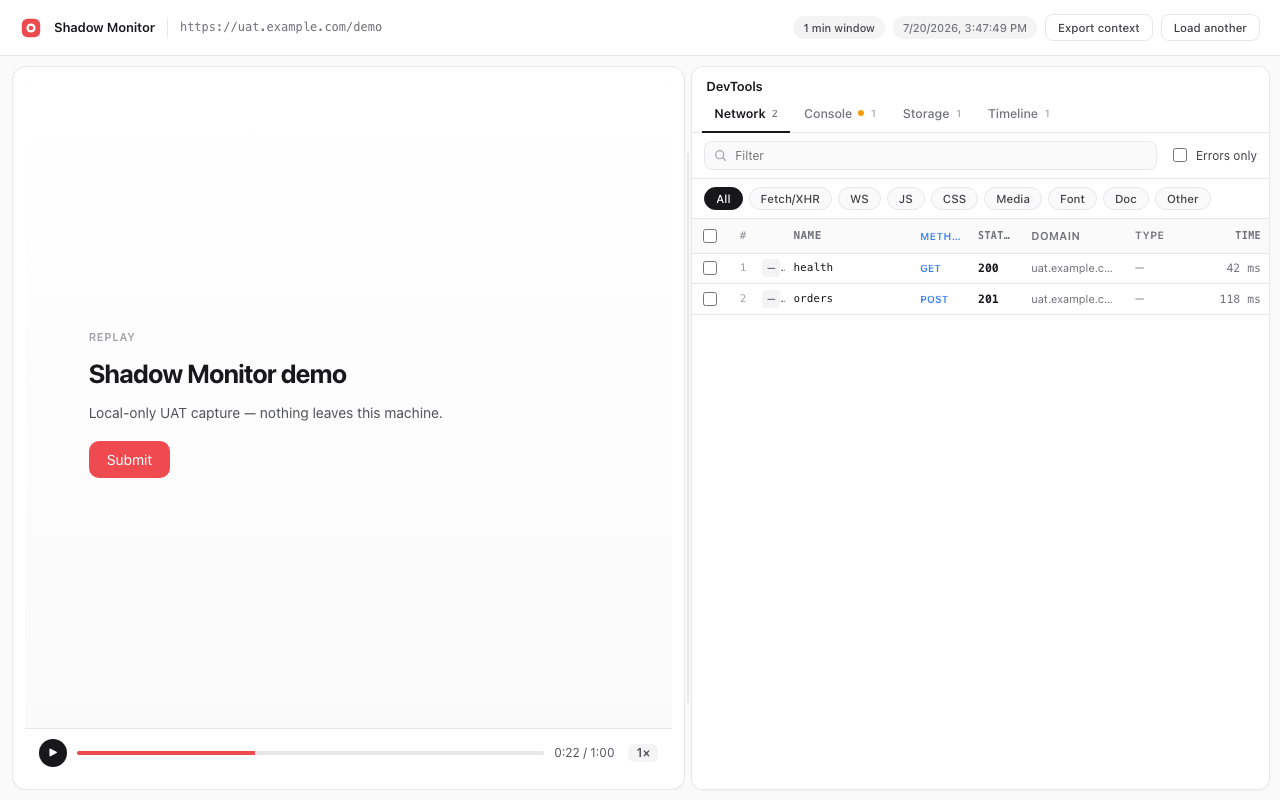Viewport: 1280px width, 800px height.
Task: Click the DevTools panel title
Action: [734, 87]
